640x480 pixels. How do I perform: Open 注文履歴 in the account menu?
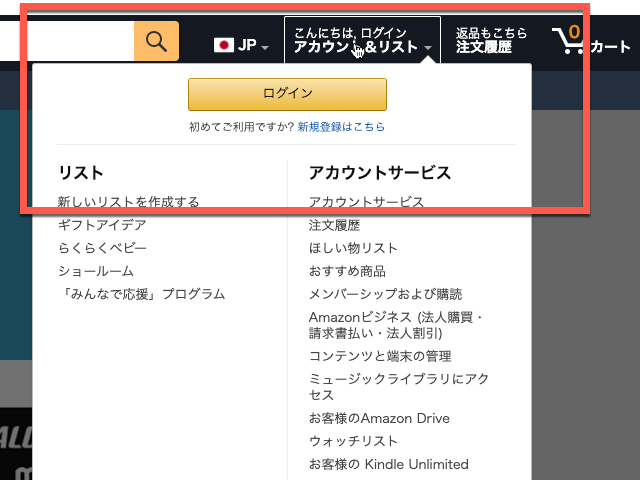click(x=334, y=225)
